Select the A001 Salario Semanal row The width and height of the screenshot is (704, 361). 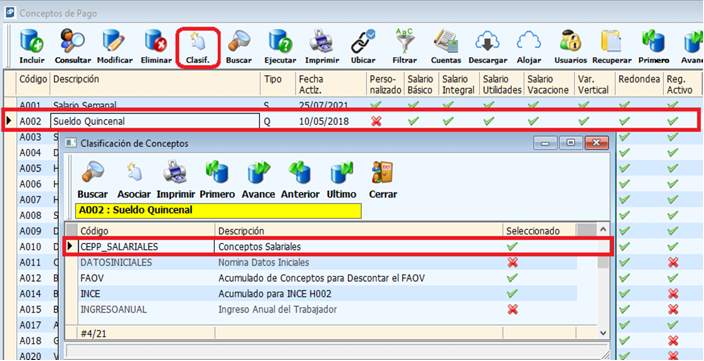tap(352, 105)
